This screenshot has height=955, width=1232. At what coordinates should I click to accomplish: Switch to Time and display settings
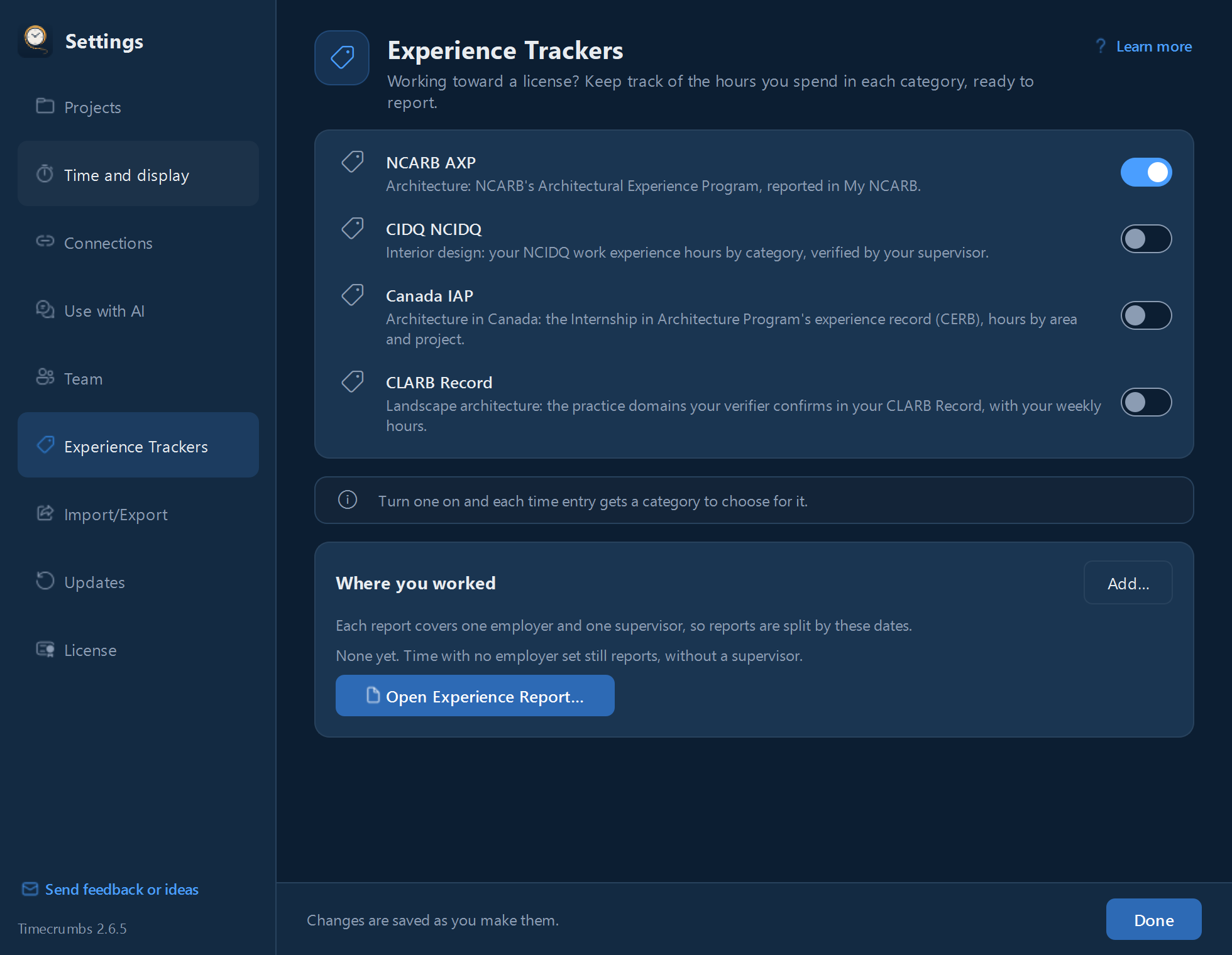click(x=138, y=175)
